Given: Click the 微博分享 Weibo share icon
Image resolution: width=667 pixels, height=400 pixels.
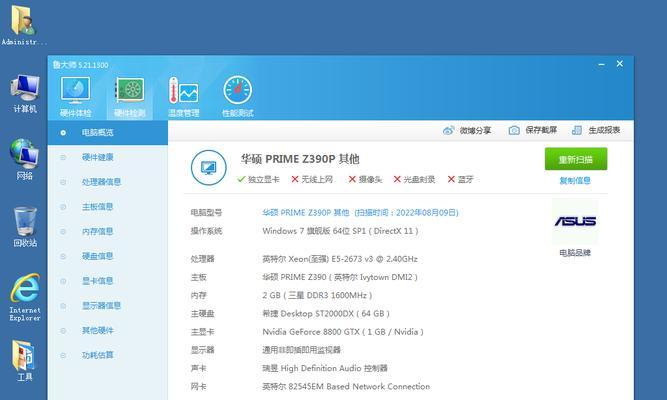Looking at the screenshot, I should pos(448,130).
